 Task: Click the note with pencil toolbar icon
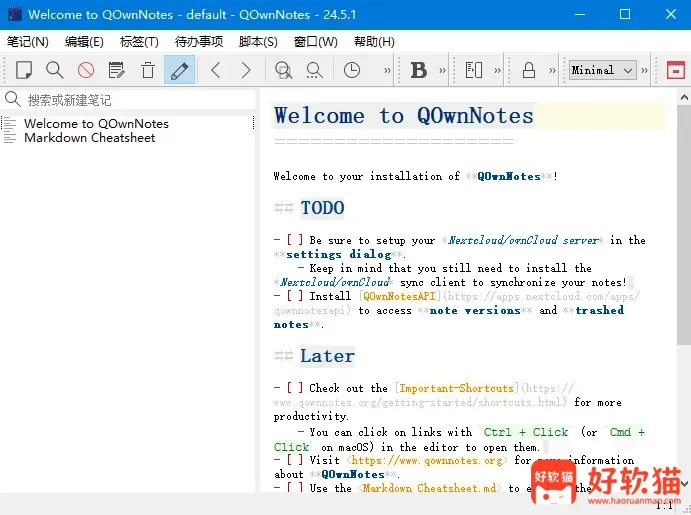click(x=117, y=70)
